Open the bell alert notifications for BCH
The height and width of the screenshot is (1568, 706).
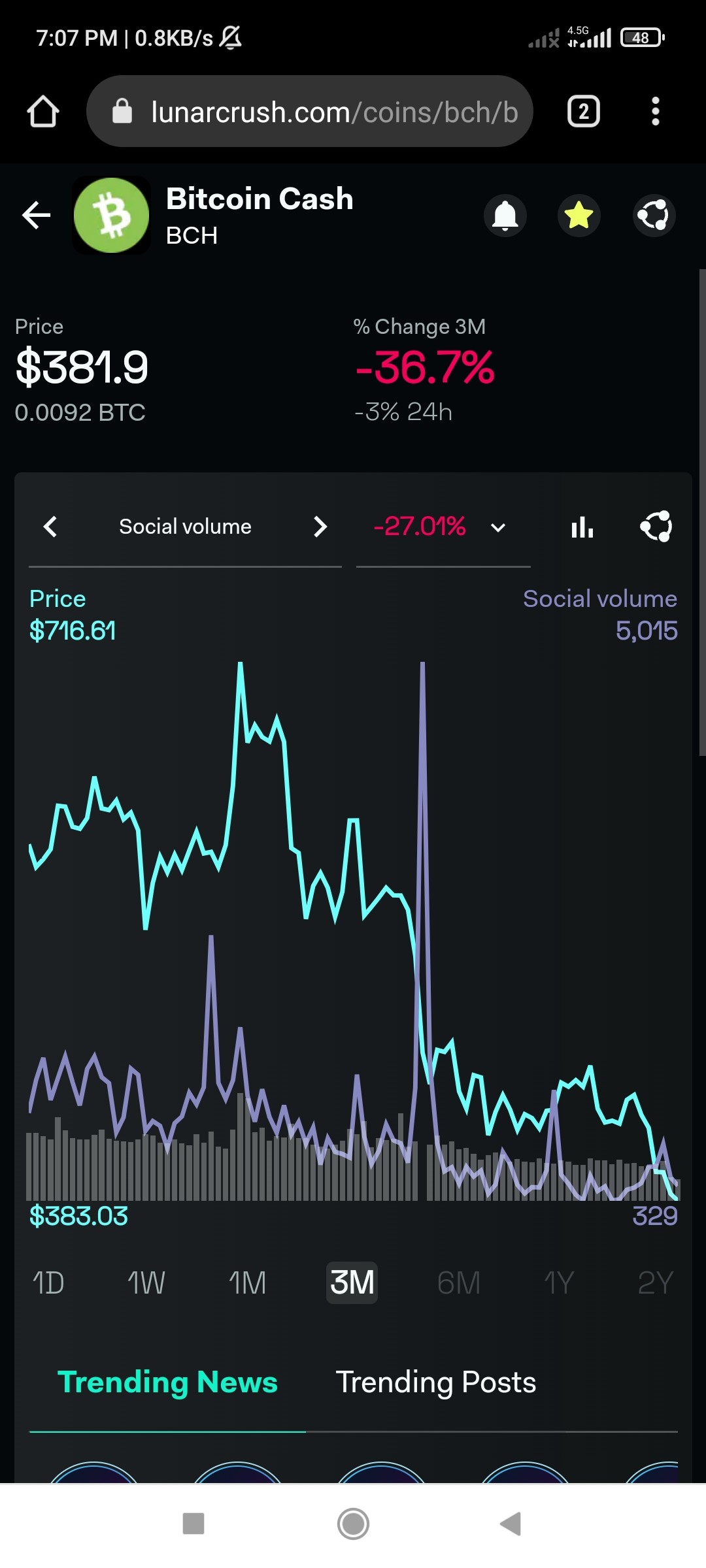pos(505,215)
